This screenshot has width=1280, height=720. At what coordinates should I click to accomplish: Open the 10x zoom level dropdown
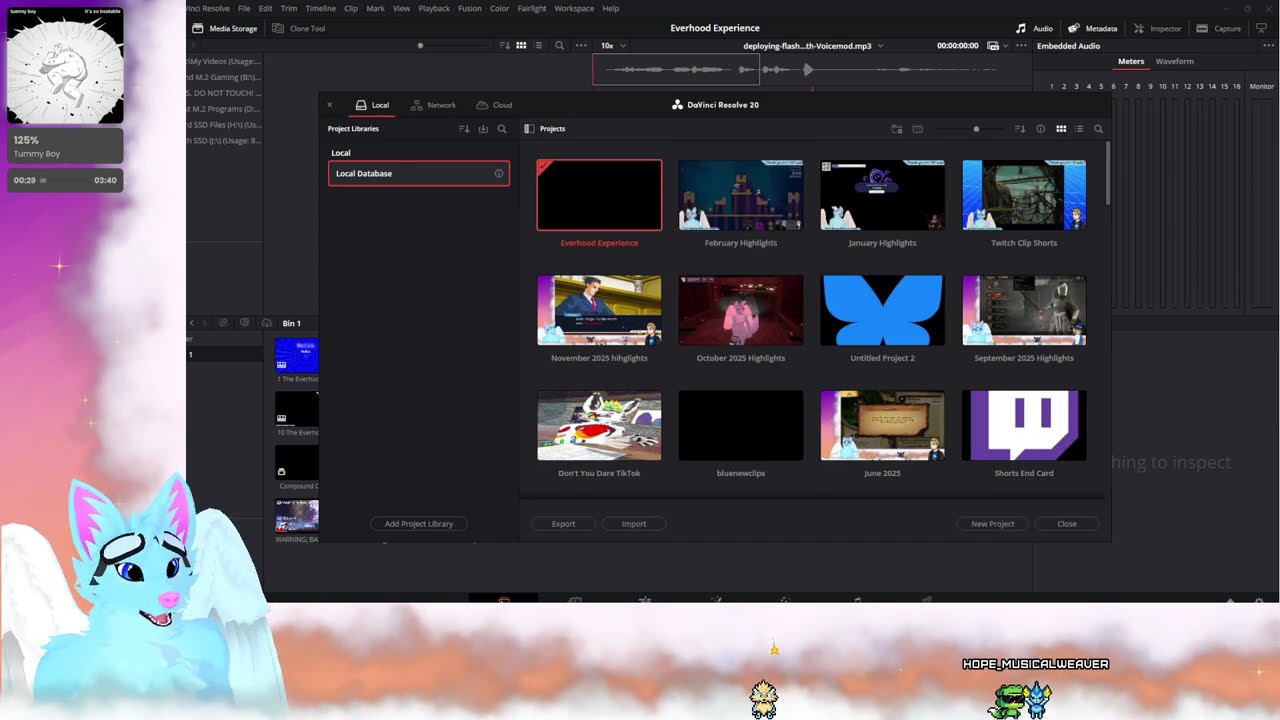pos(613,46)
